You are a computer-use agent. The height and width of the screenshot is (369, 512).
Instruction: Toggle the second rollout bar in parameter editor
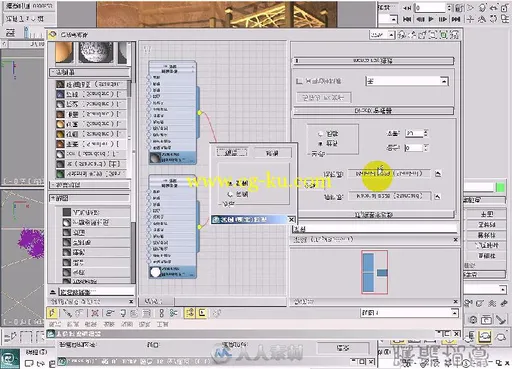pos(373,111)
